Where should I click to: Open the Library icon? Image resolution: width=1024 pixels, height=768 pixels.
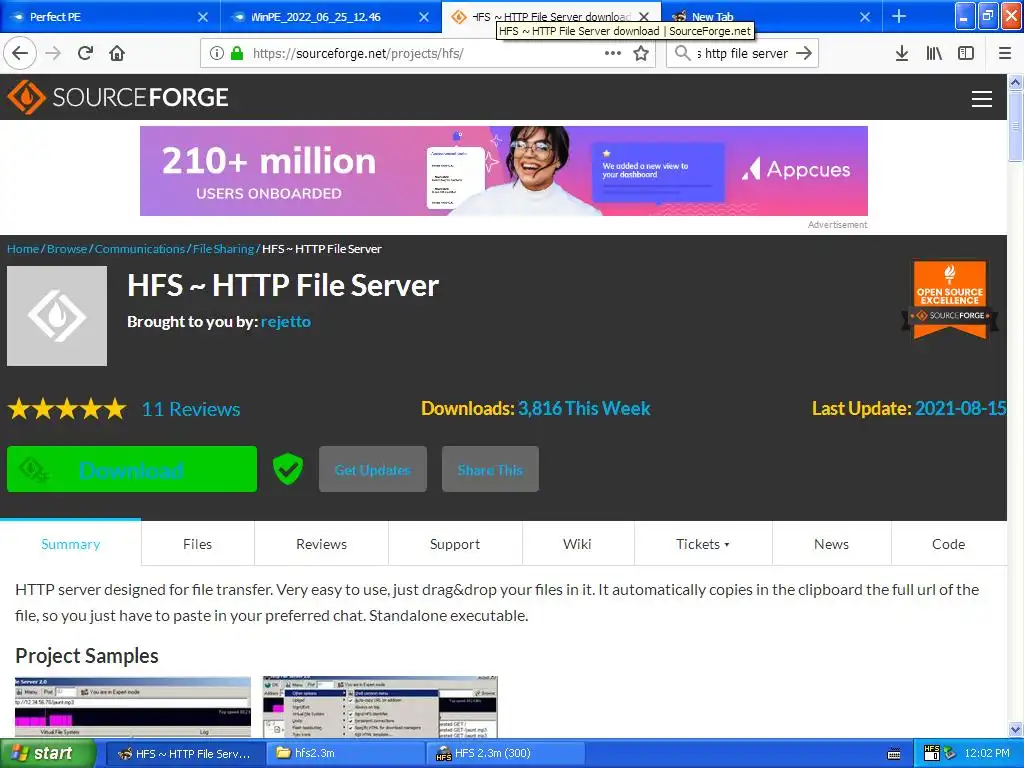(x=934, y=53)
